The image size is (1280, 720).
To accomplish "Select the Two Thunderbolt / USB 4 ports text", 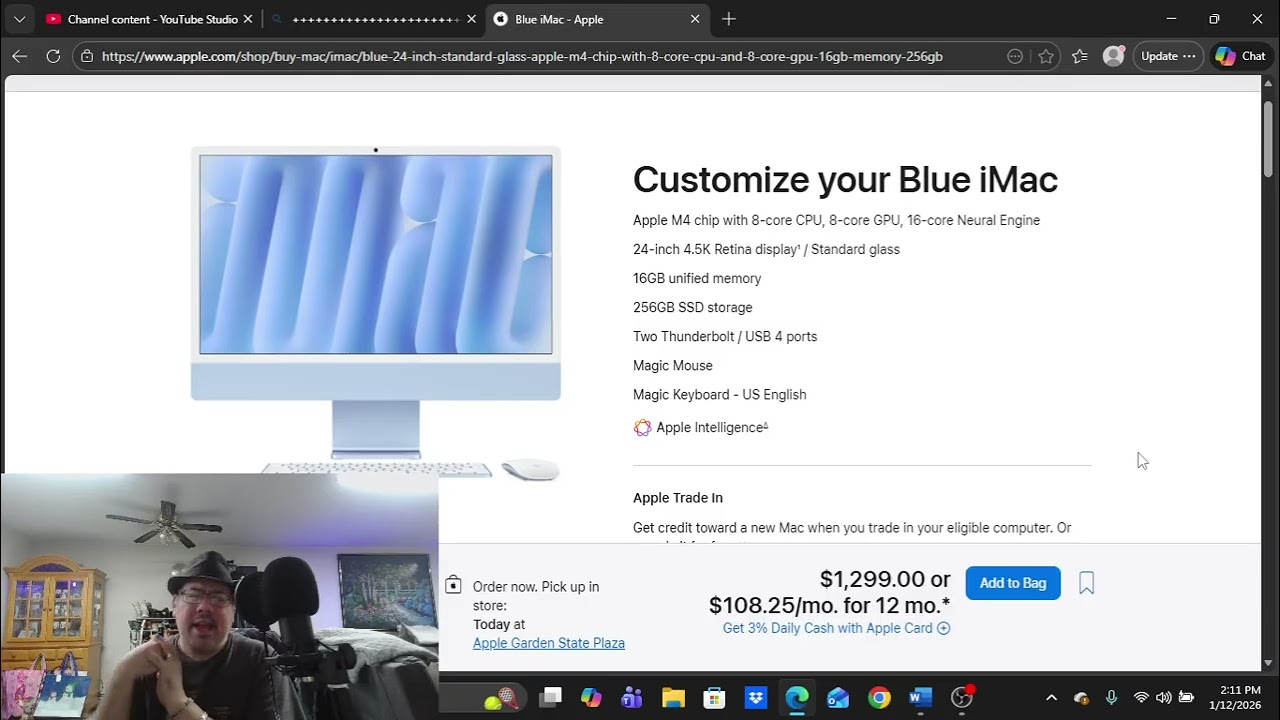I will [x=725, y=336].
